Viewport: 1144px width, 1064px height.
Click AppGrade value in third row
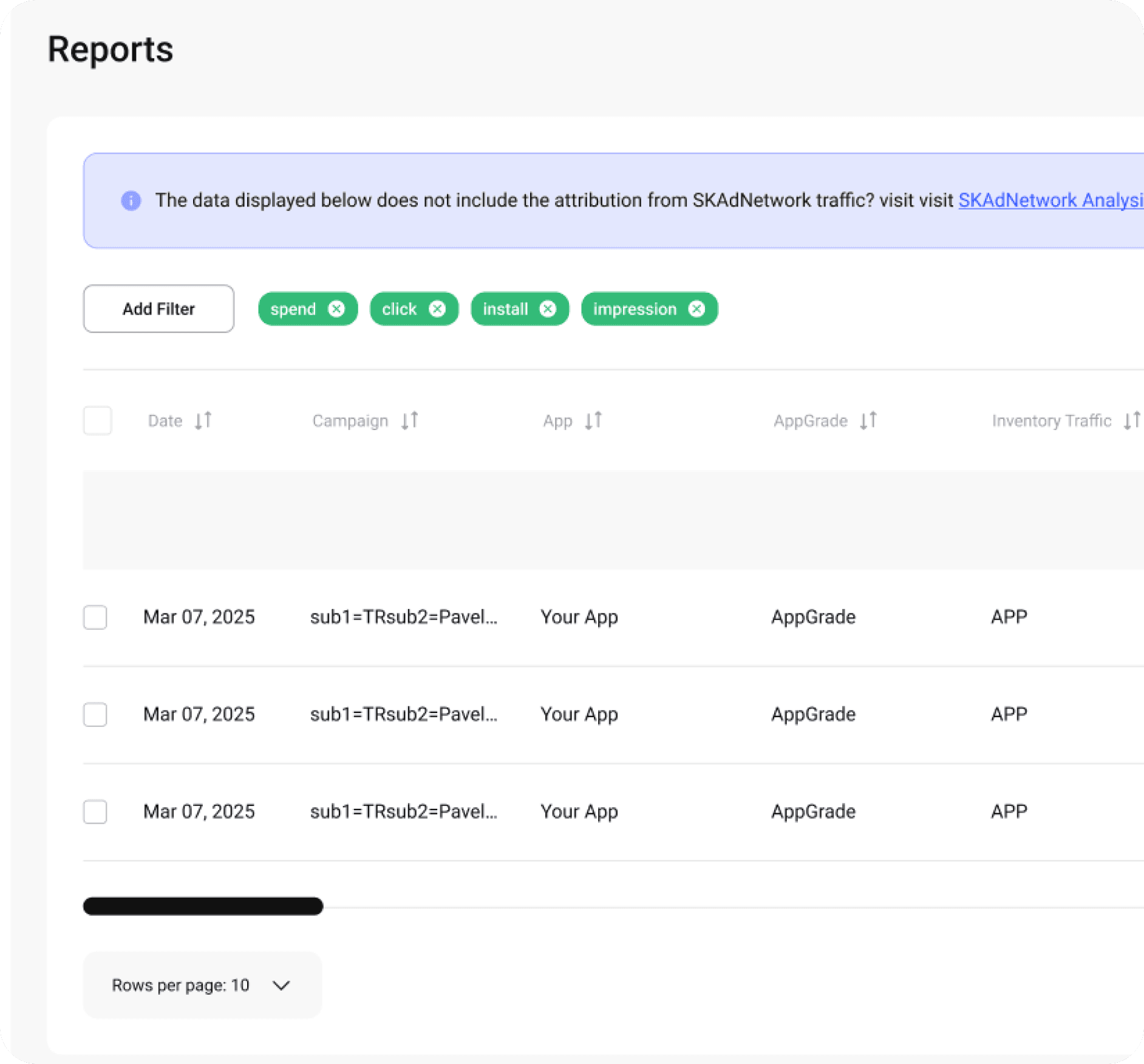(x=813, y=811)
